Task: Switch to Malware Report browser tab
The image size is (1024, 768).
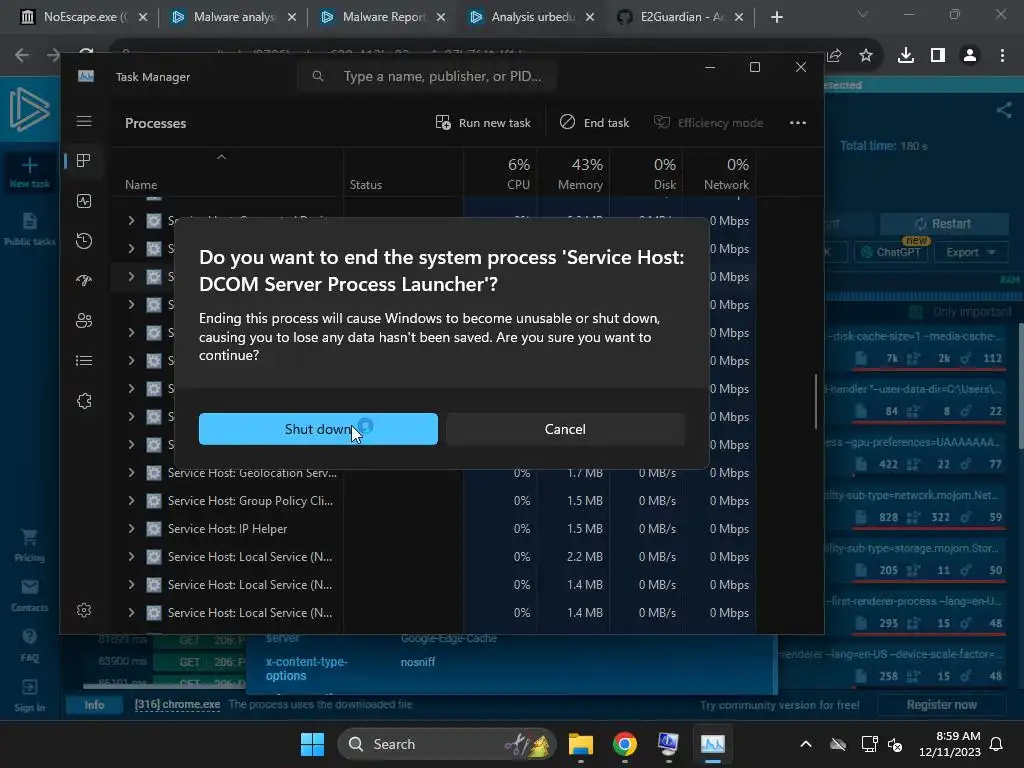Action: pyautogui.click(x=384, y=17)
